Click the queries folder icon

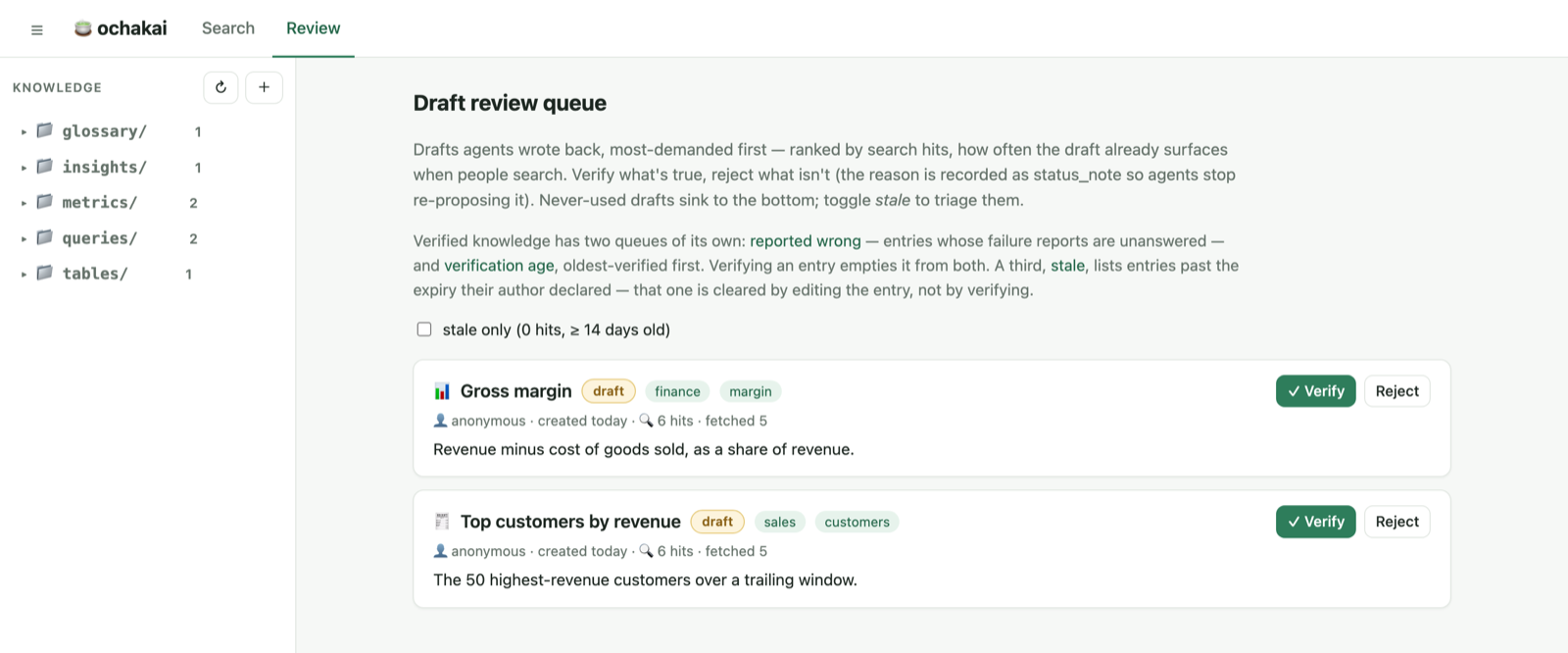tap(45, 237)
